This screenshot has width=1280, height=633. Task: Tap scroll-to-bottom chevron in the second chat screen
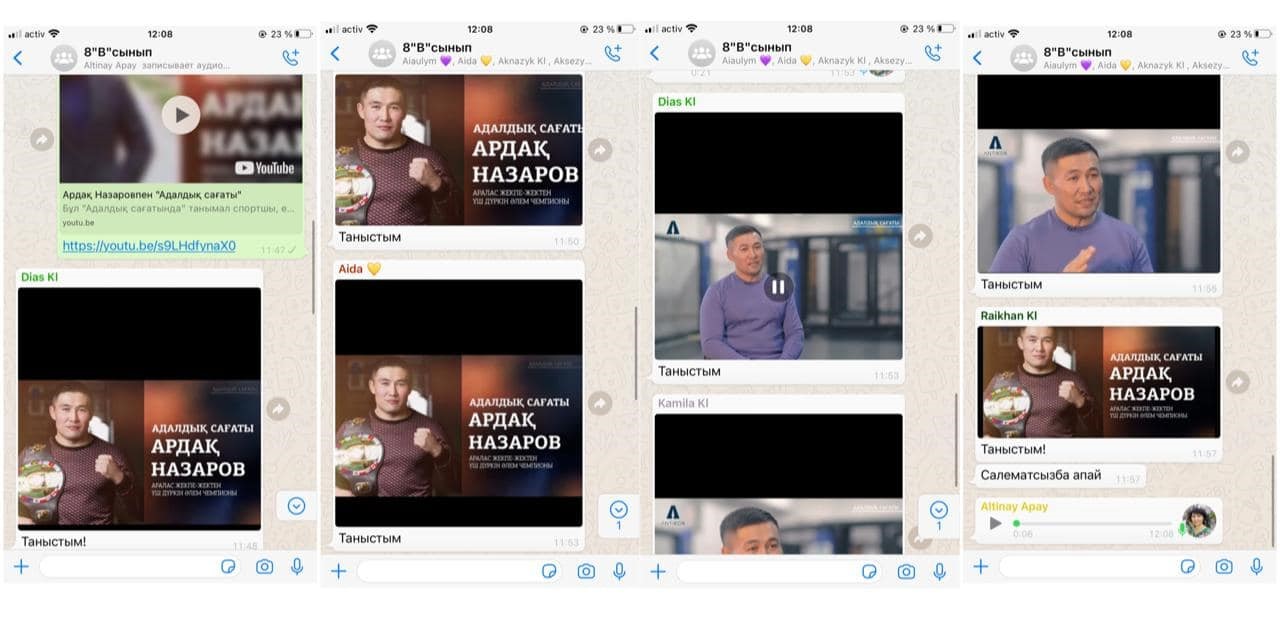[618, 509]
